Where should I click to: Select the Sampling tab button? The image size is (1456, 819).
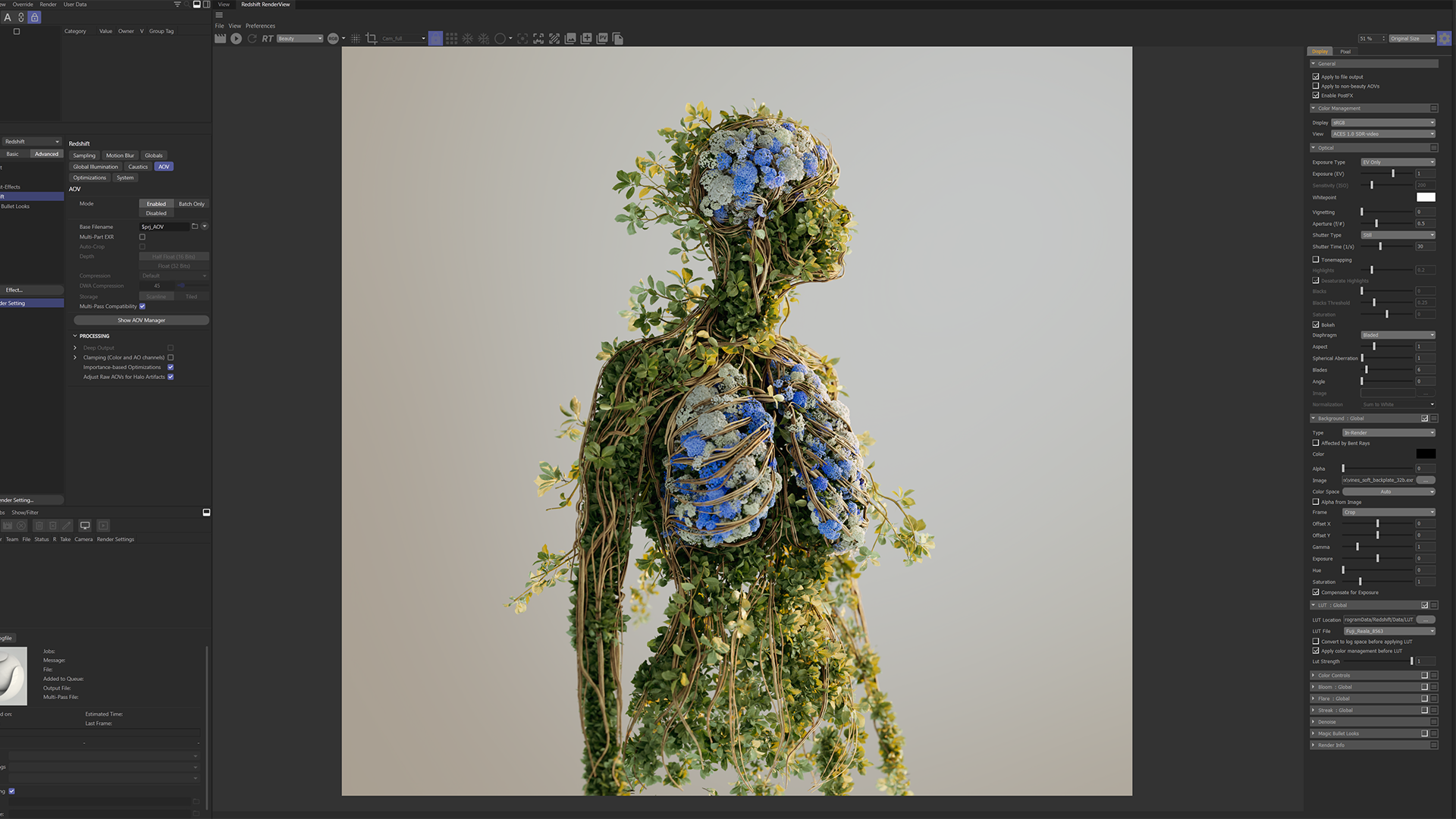[84, 155]
